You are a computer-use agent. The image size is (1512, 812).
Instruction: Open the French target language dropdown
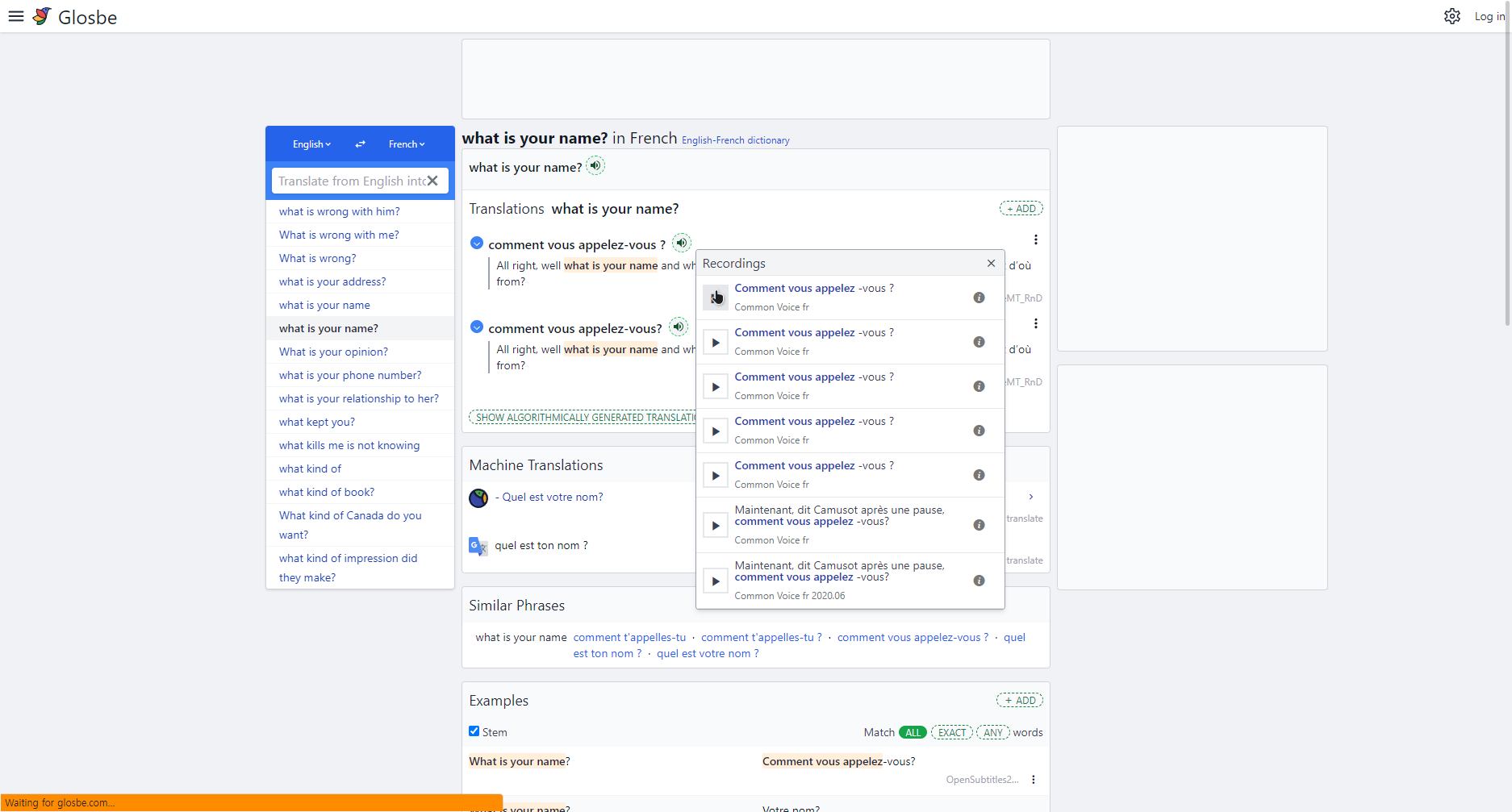coord(407,144)
